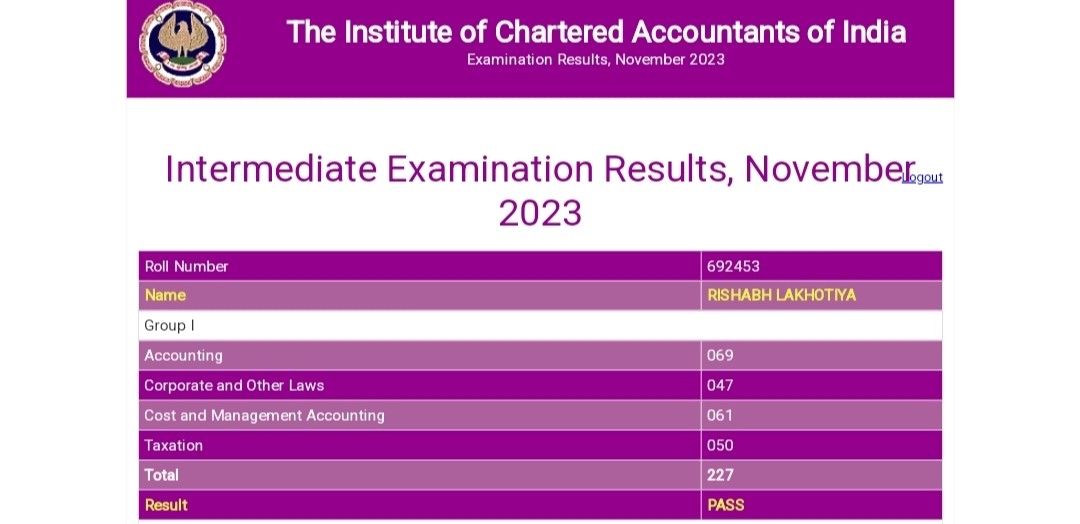1080x524 pixels.
Task: Click Cost and Management Accounting cell
Action: (419, 415)
